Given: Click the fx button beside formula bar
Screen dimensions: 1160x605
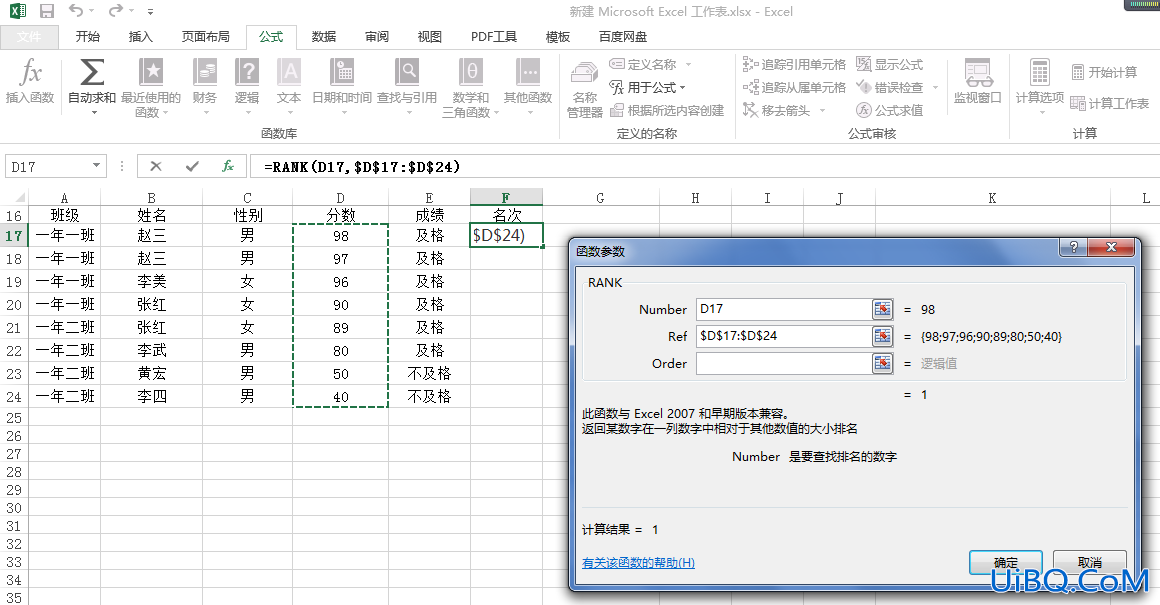Looking at the screenshot, I should [228, 166].
